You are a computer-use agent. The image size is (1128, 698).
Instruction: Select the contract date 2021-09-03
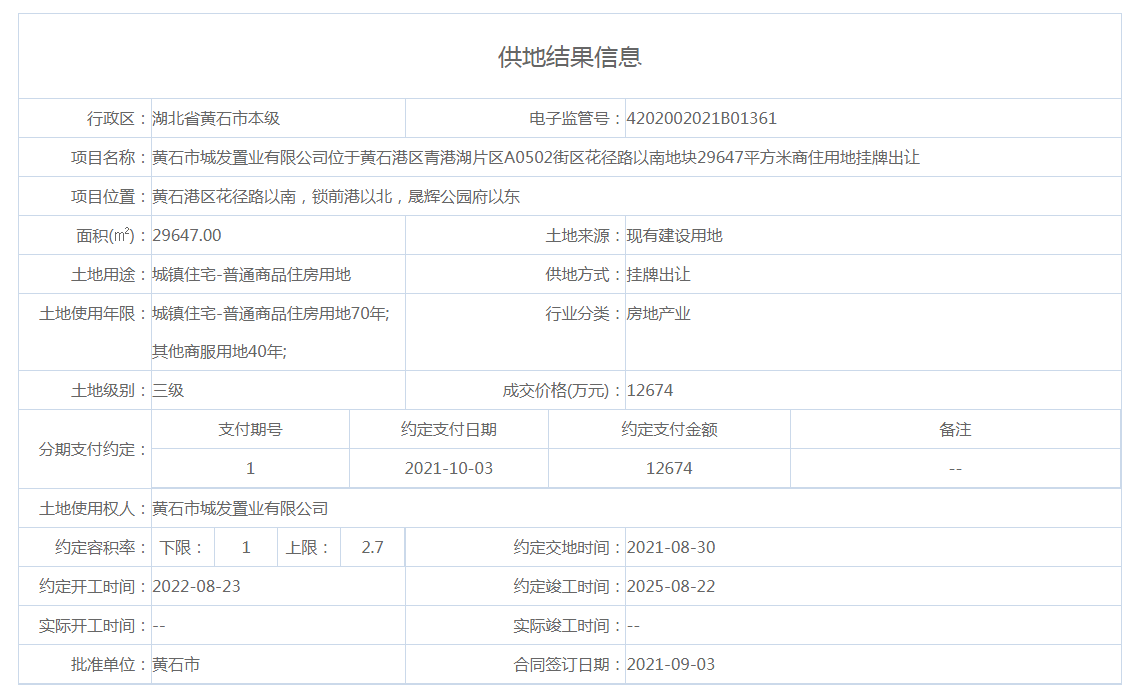click(671, 665)
